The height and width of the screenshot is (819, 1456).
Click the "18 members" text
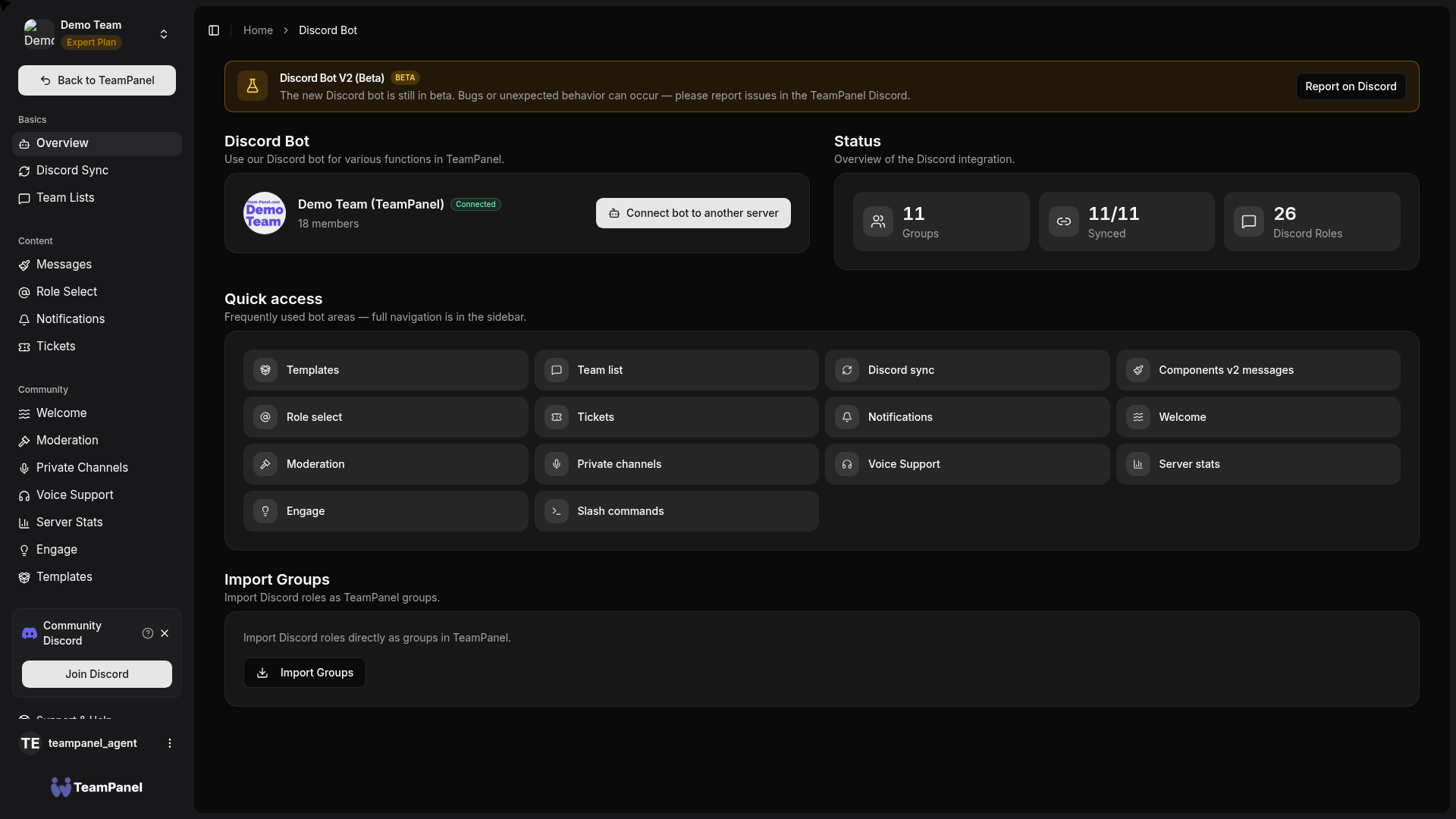click(x=328, y=224)
